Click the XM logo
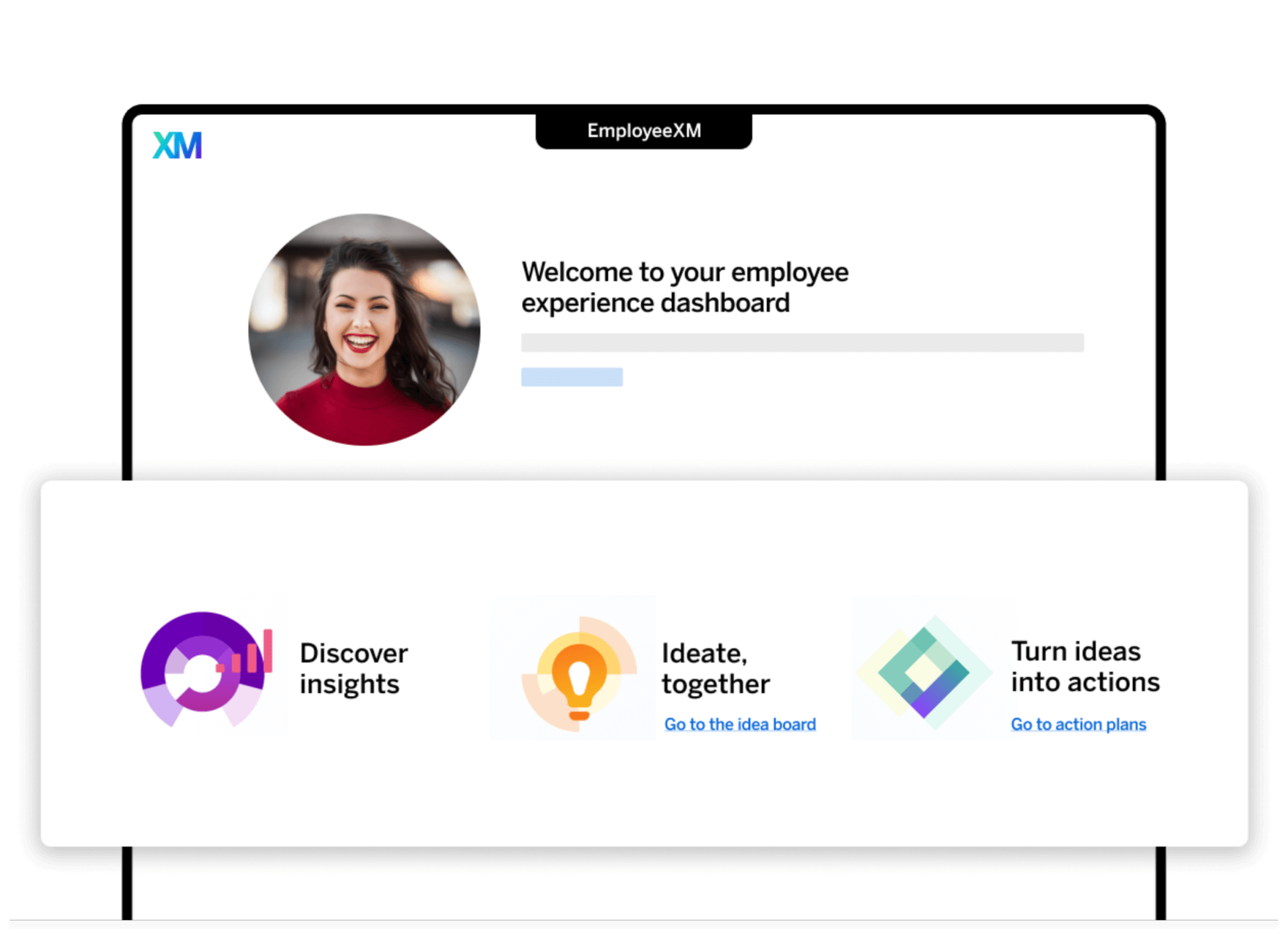This screenshot has width=1288, height=934. tap(177, 145)
